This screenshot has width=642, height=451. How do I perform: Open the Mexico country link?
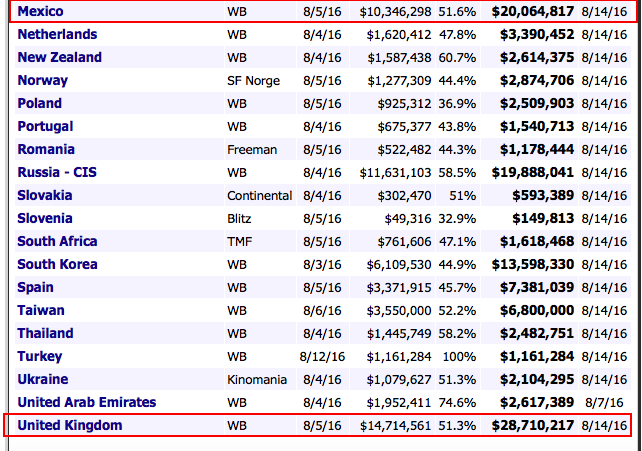(40, 11)
